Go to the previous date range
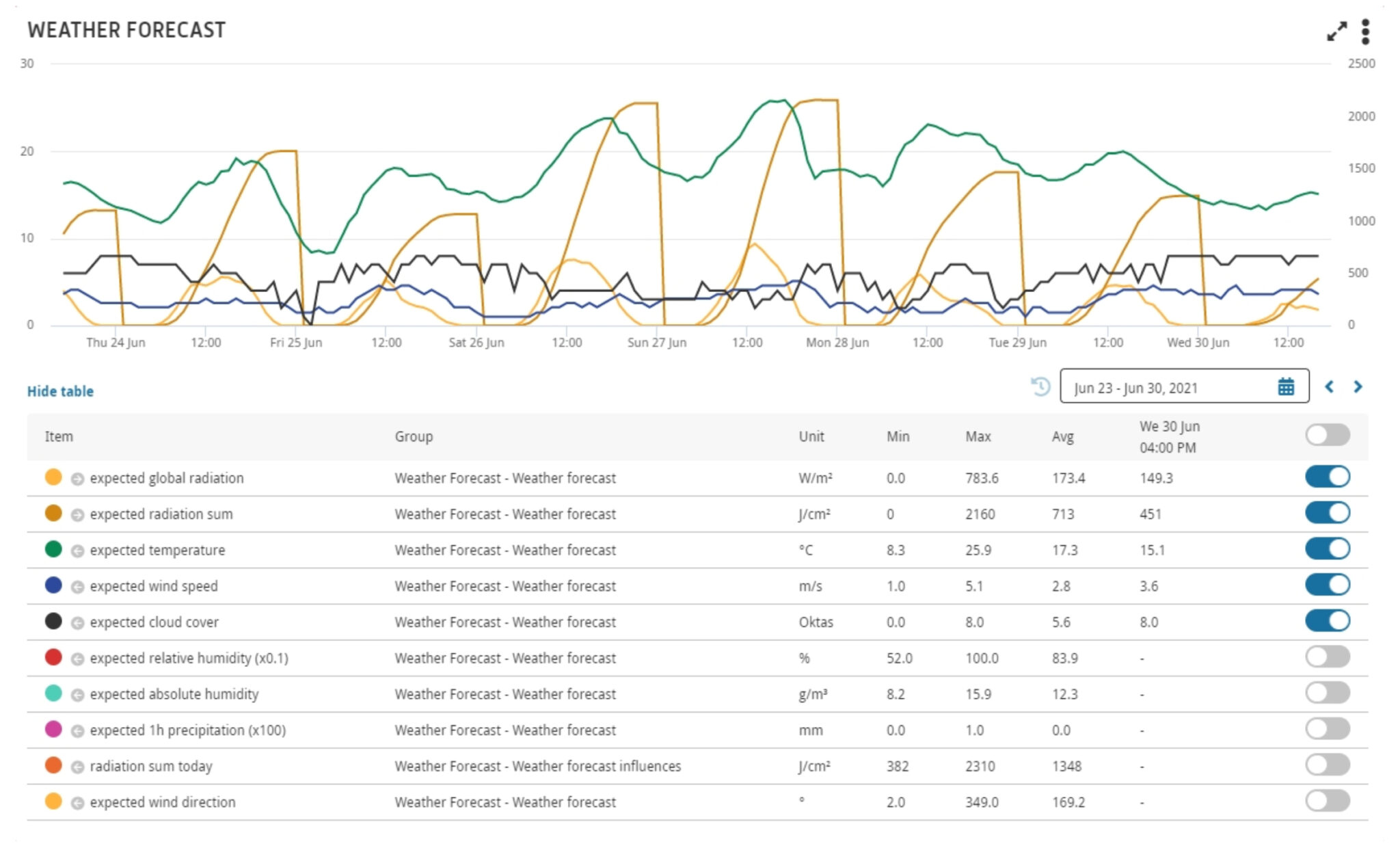 [1330, 387]
